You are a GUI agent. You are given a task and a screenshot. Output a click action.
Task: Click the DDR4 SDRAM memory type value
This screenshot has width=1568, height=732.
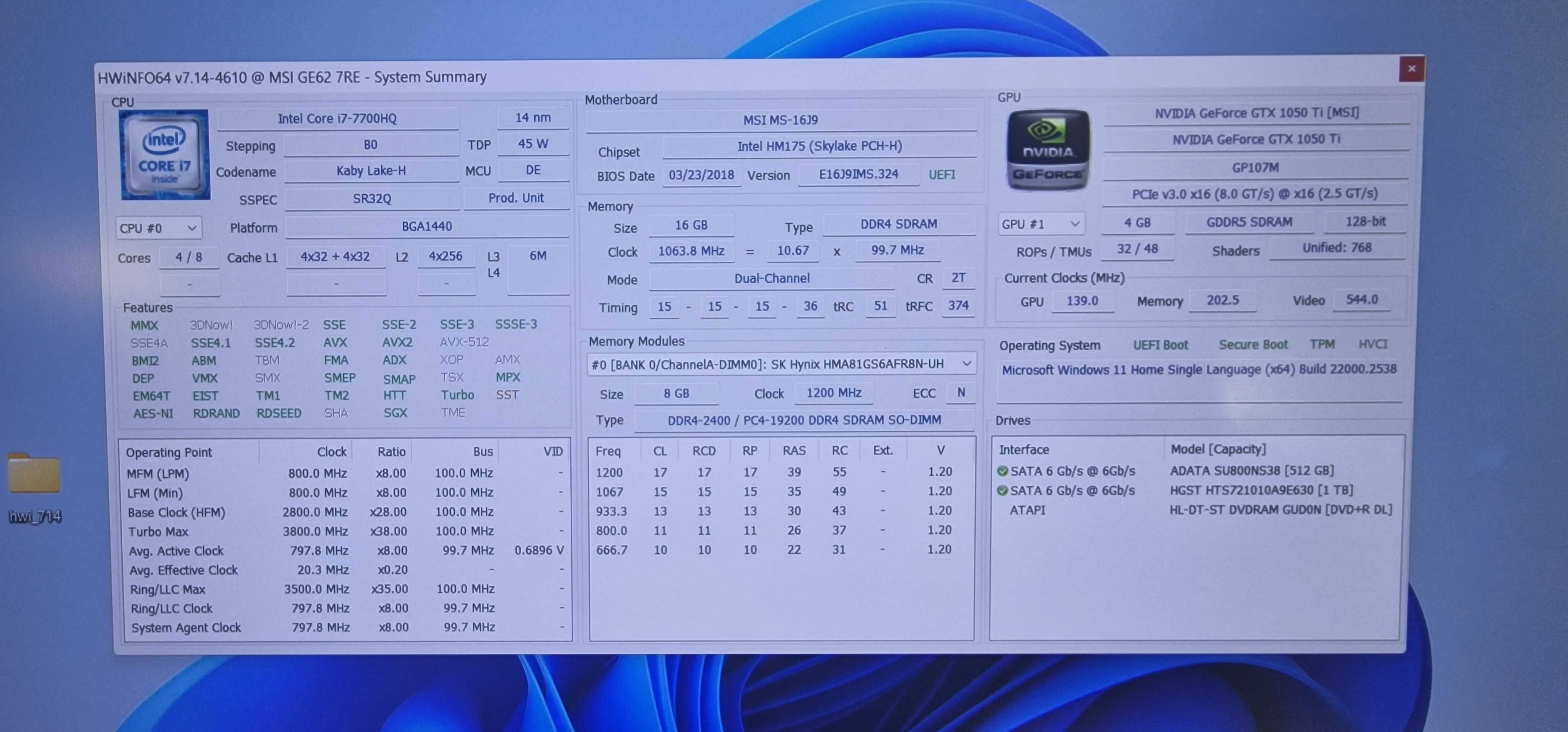(898, 224)
